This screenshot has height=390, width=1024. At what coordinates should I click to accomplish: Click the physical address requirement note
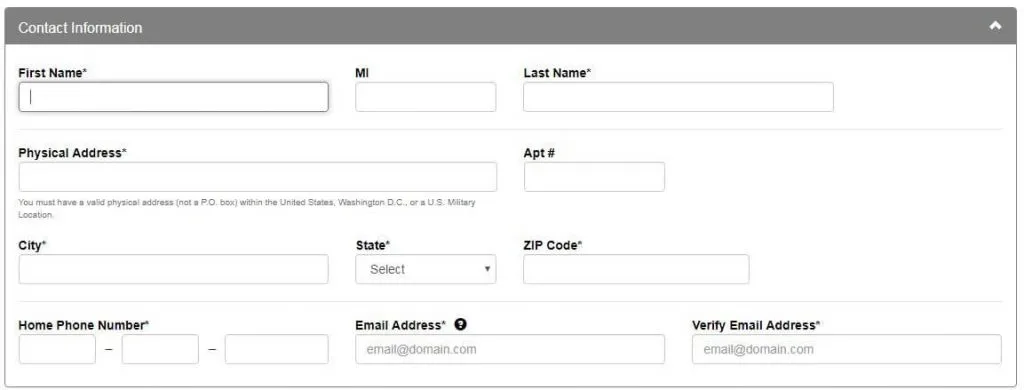click(x=247, y=208)
